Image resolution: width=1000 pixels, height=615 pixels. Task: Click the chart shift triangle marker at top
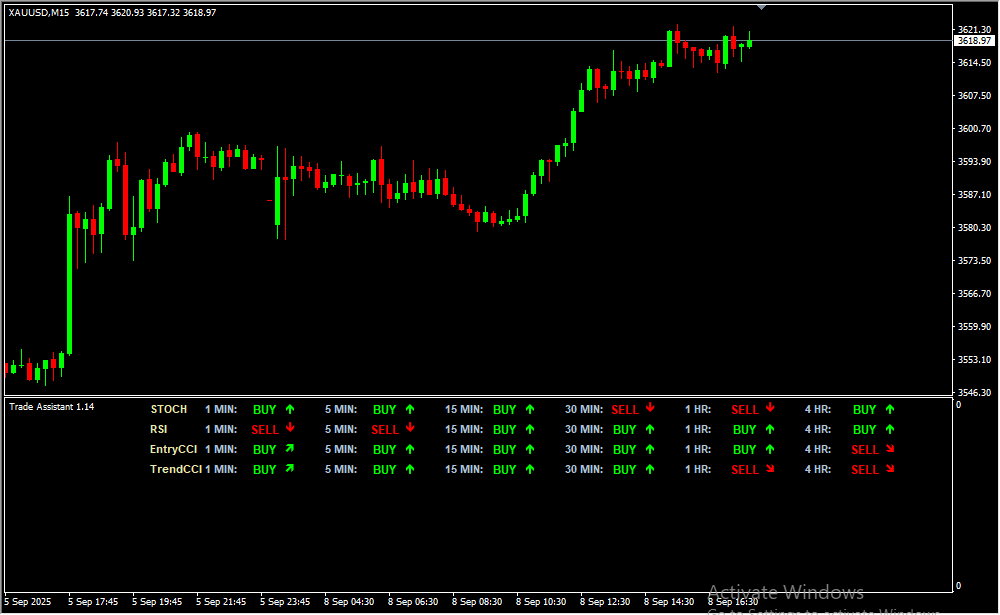click(762, 7)
